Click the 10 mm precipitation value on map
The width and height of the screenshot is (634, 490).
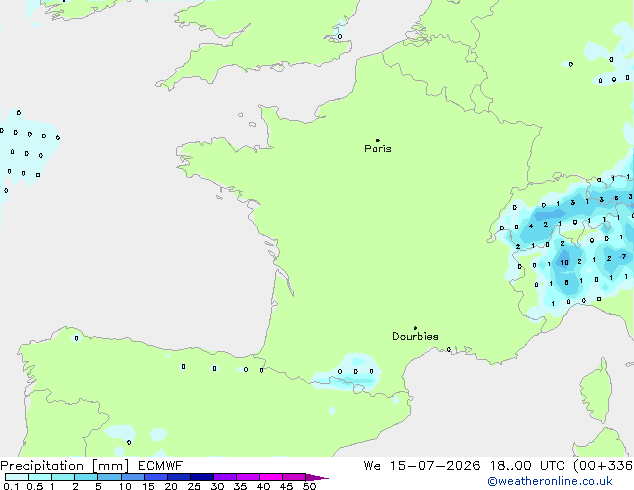tap(564, 263)
